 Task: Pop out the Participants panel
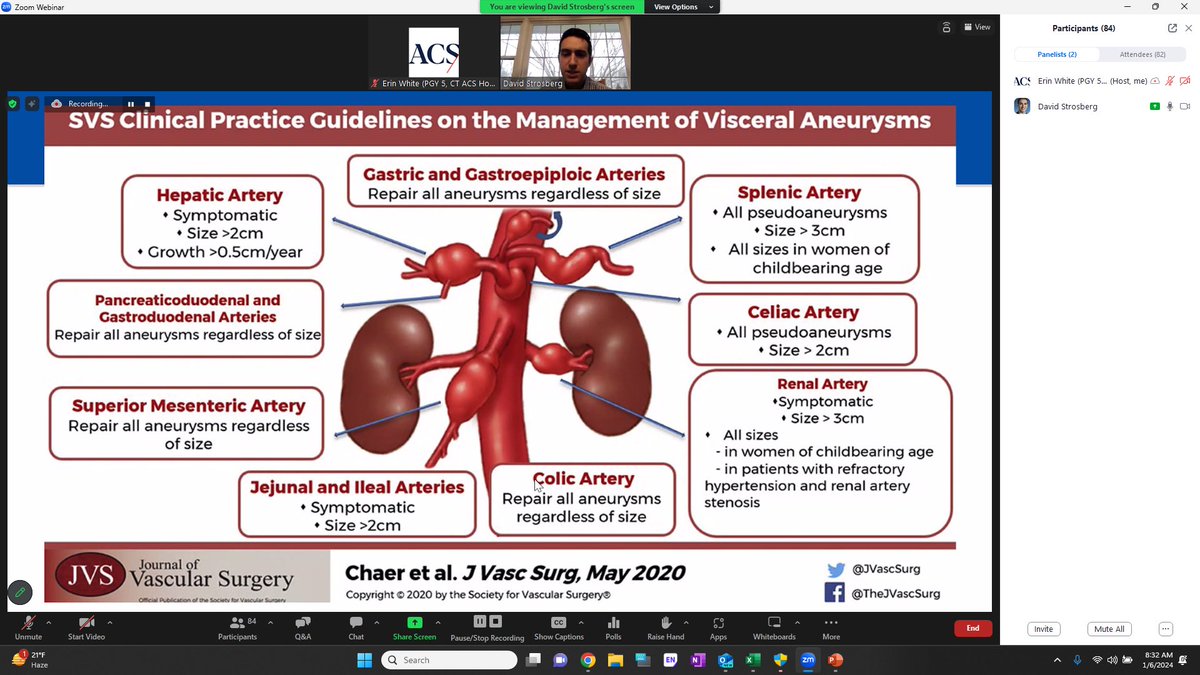point(1172,28)
